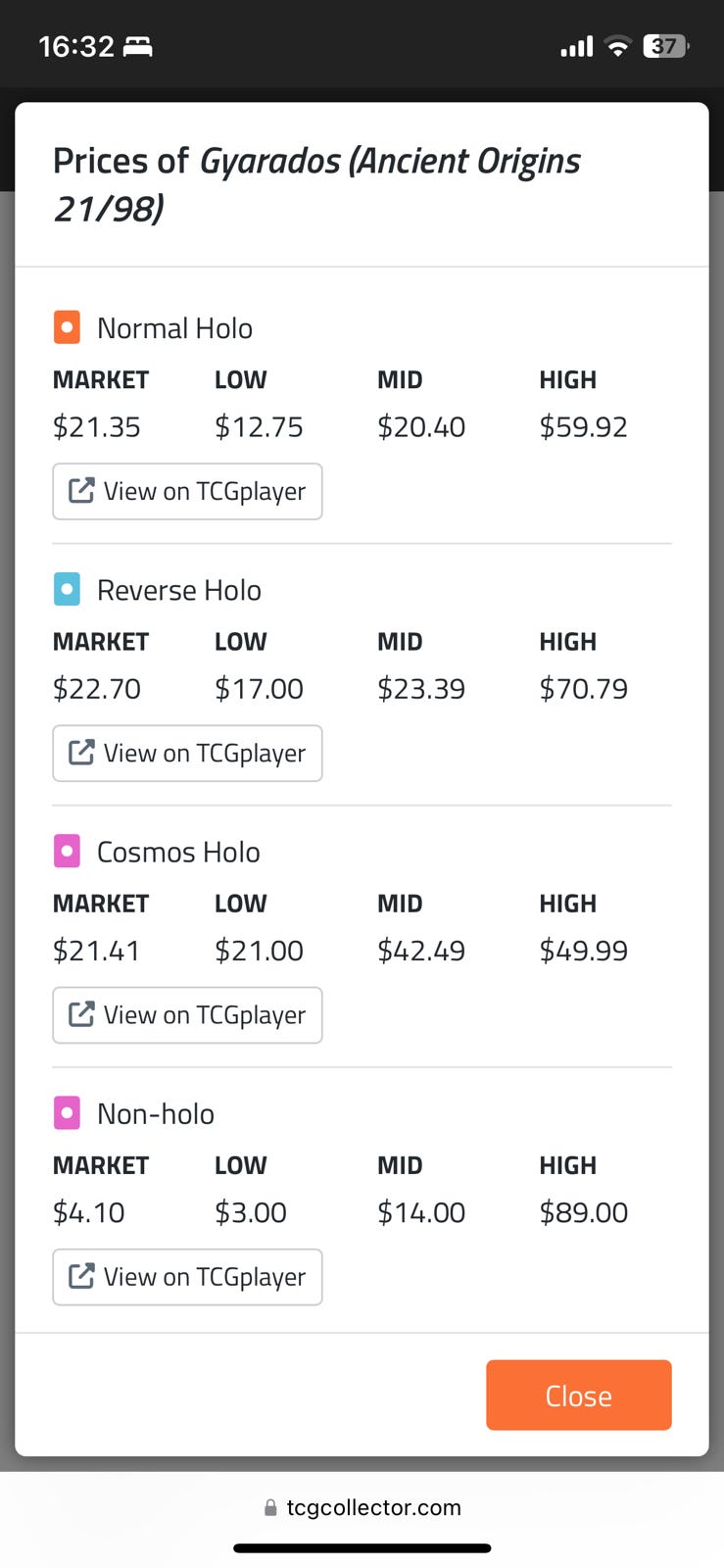This screenshot has height=1568, width=724.
Task: Tap the Wi-Fi icon in status bar
Action: pyautogui.click(x=617, y=46)
